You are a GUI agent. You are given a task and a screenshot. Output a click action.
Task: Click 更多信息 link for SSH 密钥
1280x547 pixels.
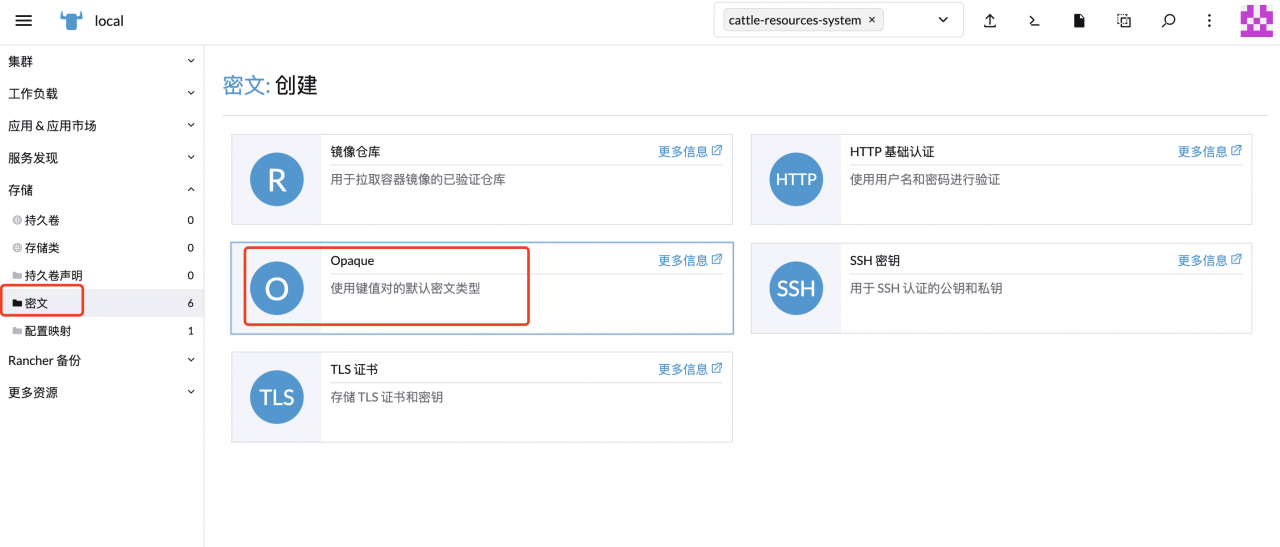[1209, 261]
